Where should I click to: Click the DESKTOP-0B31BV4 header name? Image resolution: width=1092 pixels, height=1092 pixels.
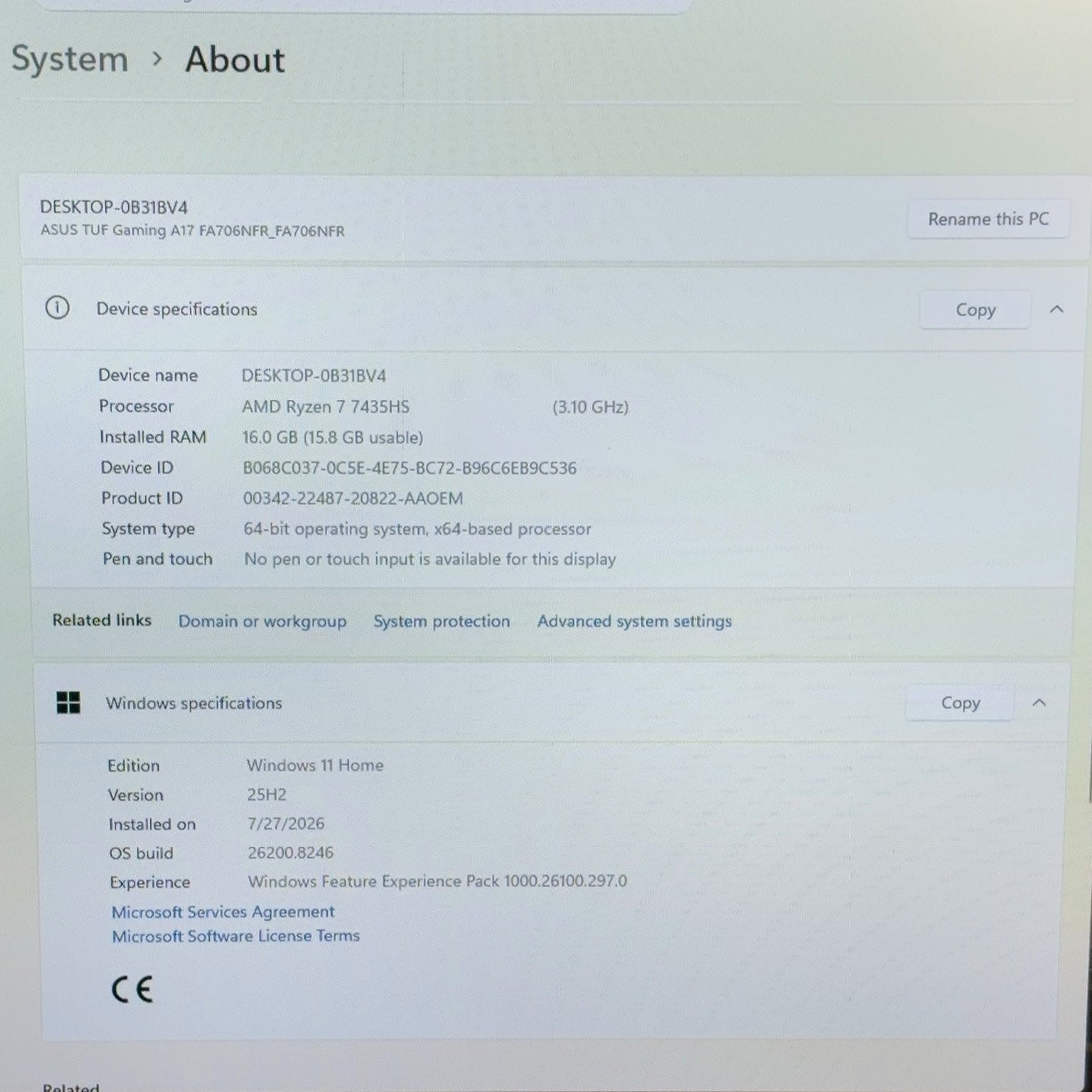click(114, 208)
